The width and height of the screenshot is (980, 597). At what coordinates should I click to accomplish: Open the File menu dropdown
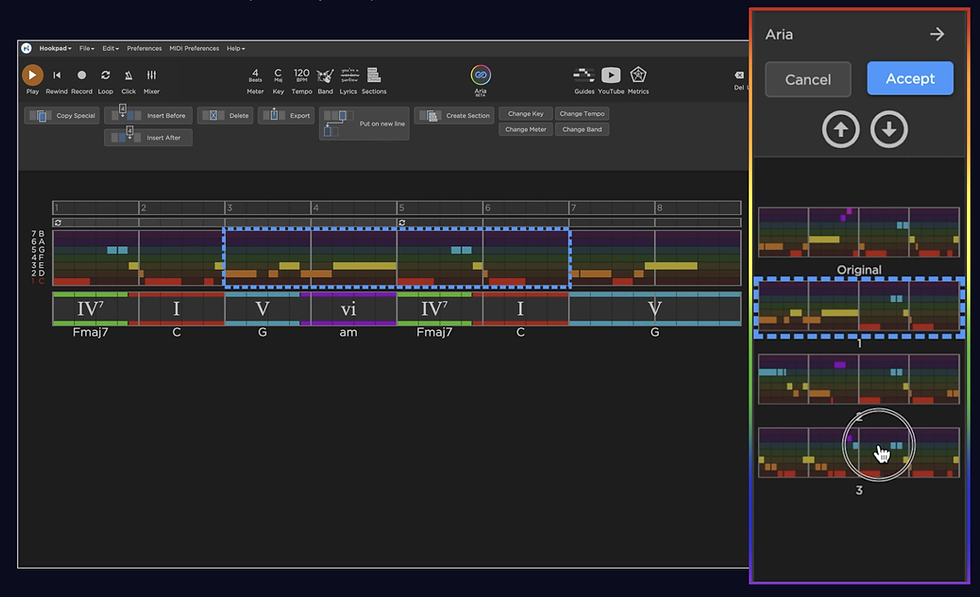point(87,48)
